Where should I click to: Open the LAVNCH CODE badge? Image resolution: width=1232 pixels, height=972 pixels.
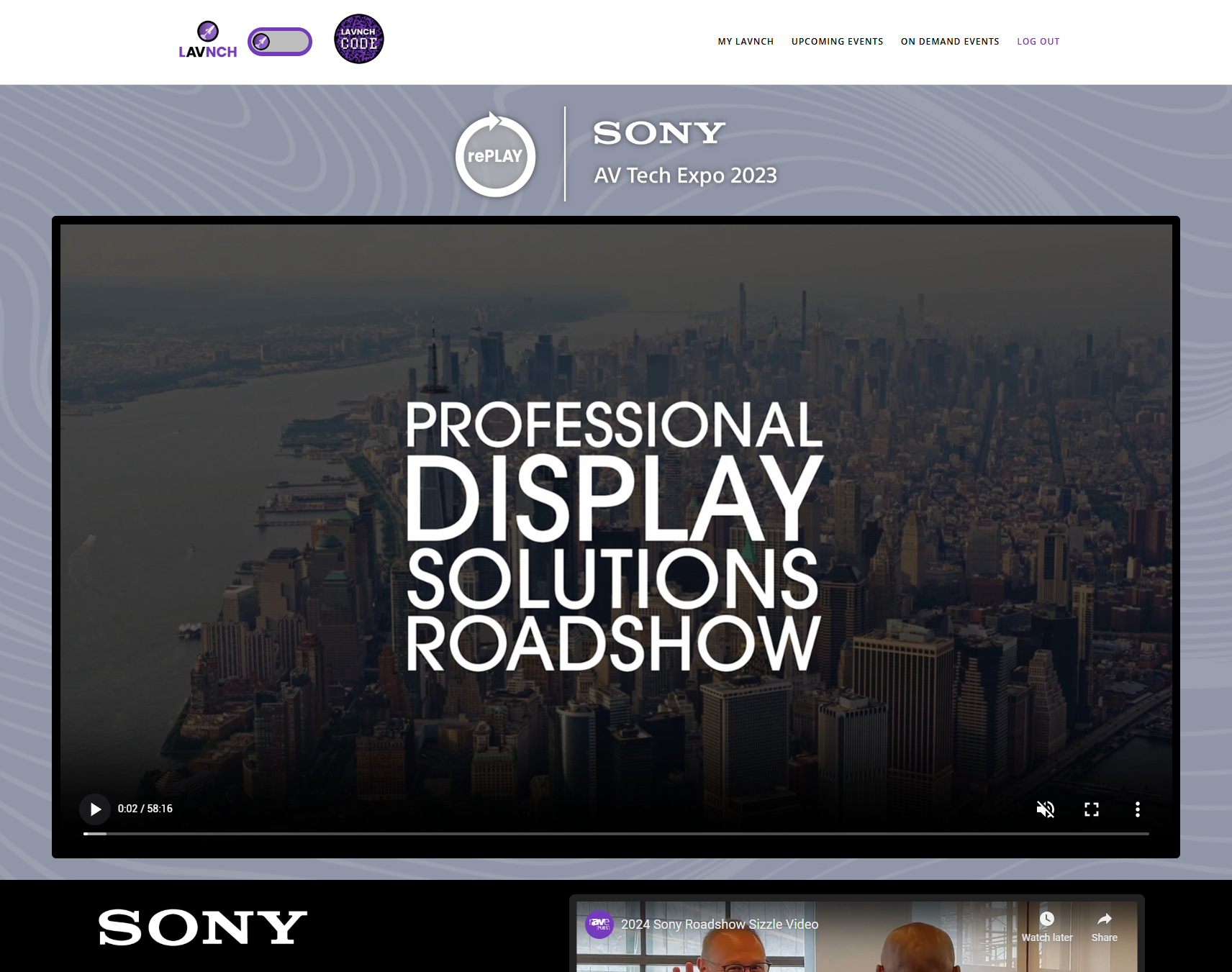(x=359, y=39)
